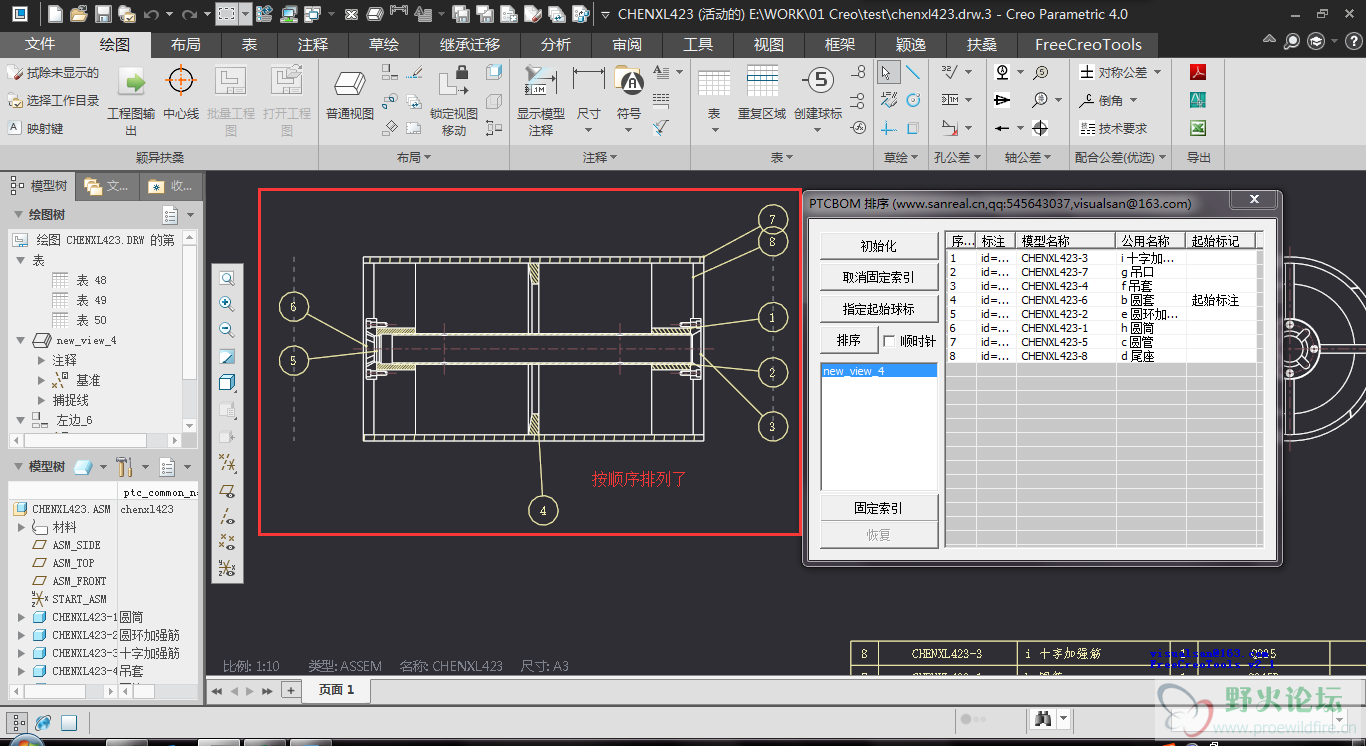Collapse the new_view_4 node in drawing tree
This screenshot has width=1366, height=746.
coord(21,340)
